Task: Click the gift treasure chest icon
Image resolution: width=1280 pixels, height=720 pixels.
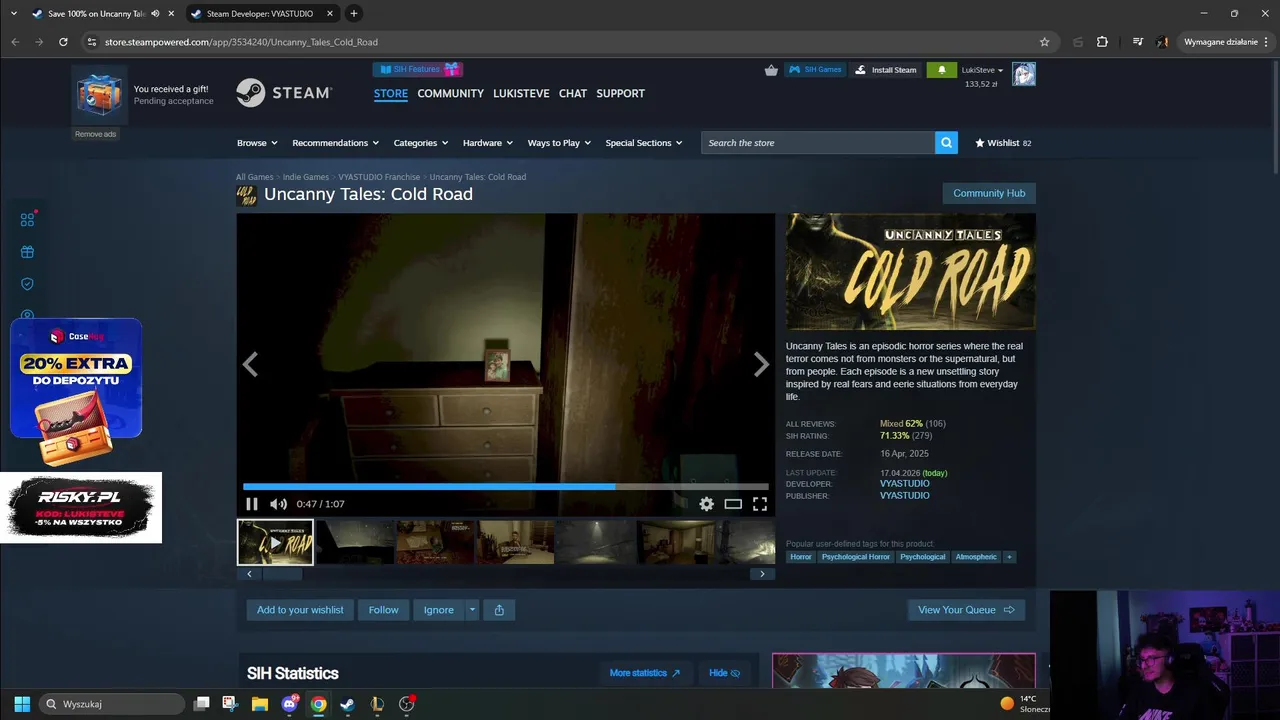Action: 99,95
